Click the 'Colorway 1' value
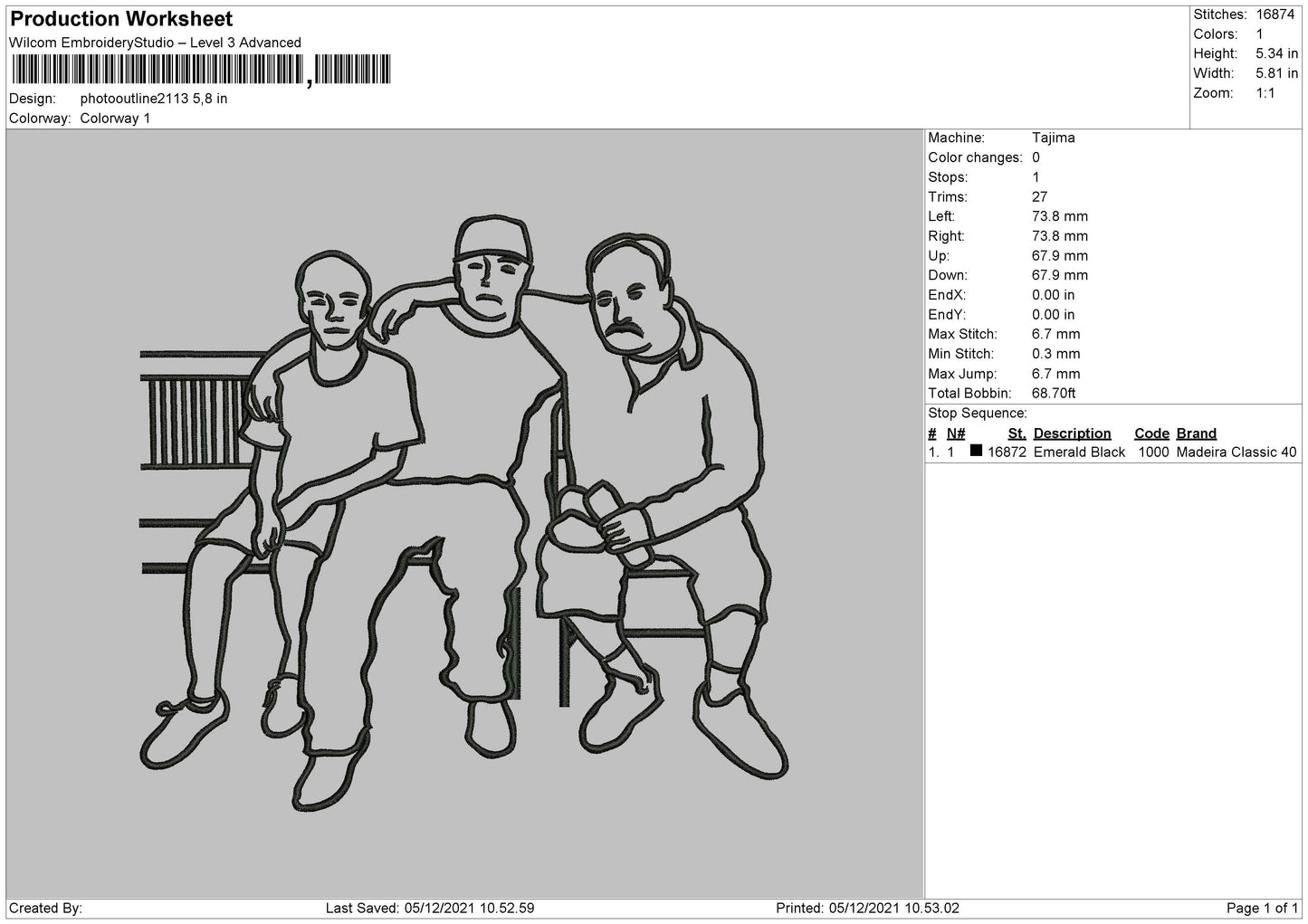Viewport: 1308px width, 924px height. 115,119
